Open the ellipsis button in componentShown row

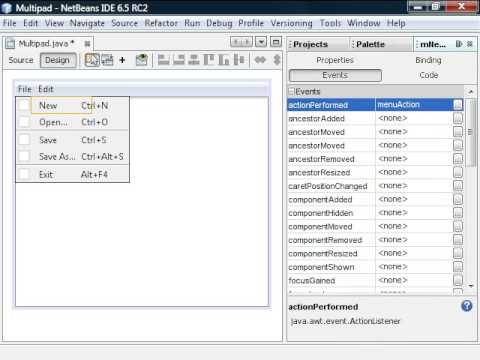pos(458,267)
